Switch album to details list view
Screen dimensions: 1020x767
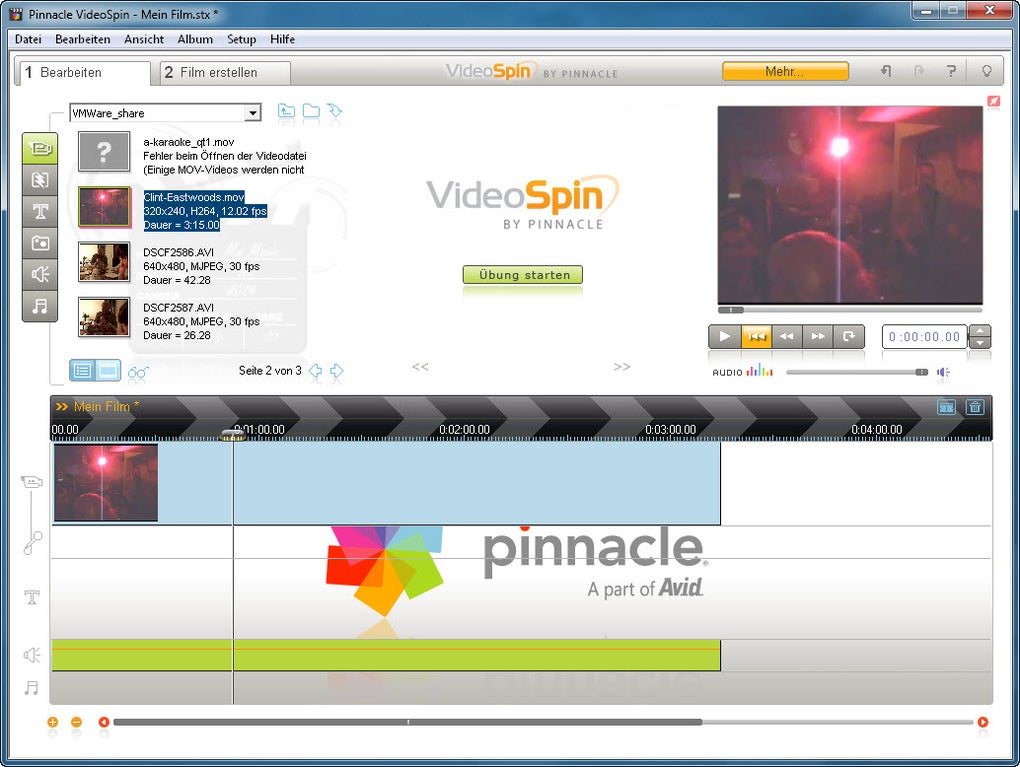[x=82, y=371]
